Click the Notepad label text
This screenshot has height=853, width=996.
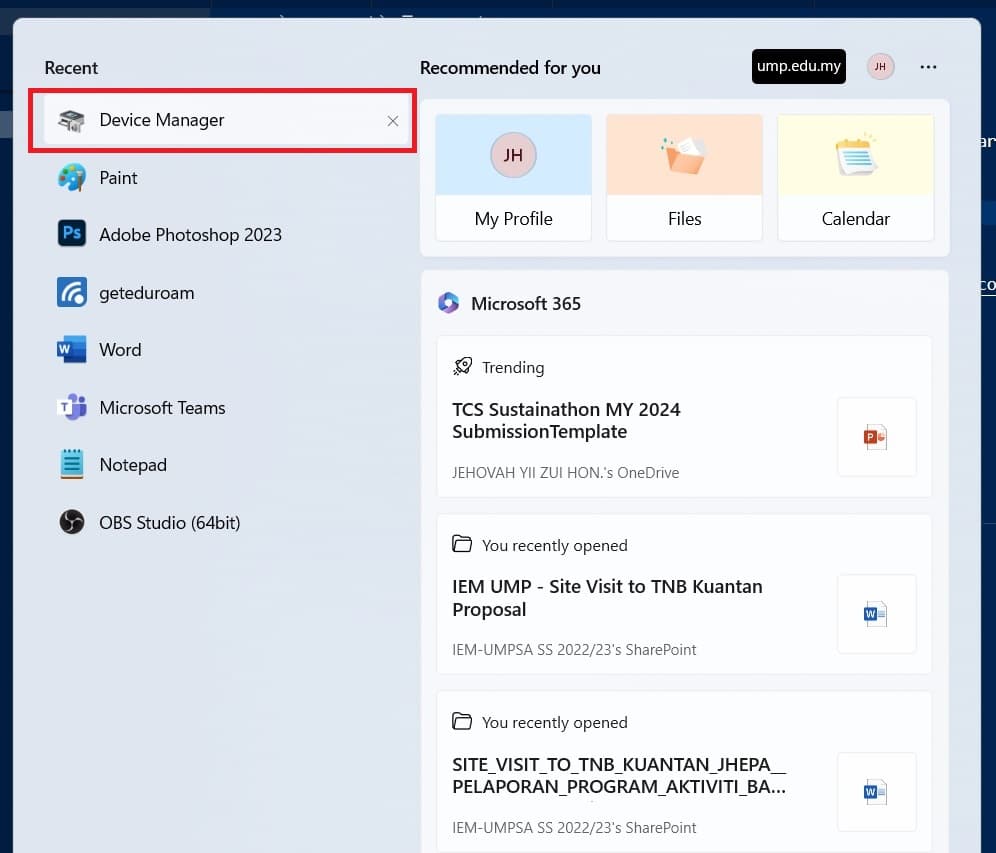tap(133, 465)
